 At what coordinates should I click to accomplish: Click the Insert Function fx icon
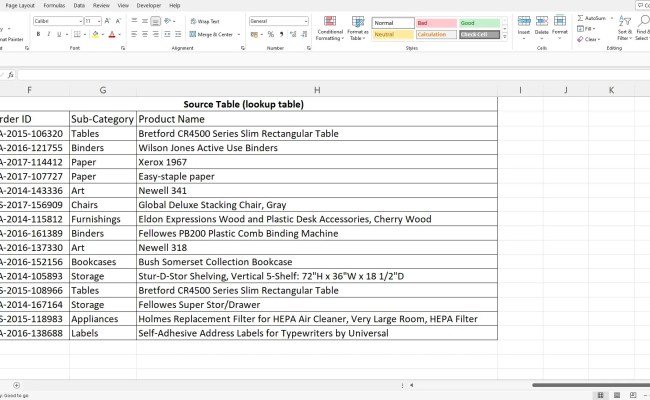11,75
